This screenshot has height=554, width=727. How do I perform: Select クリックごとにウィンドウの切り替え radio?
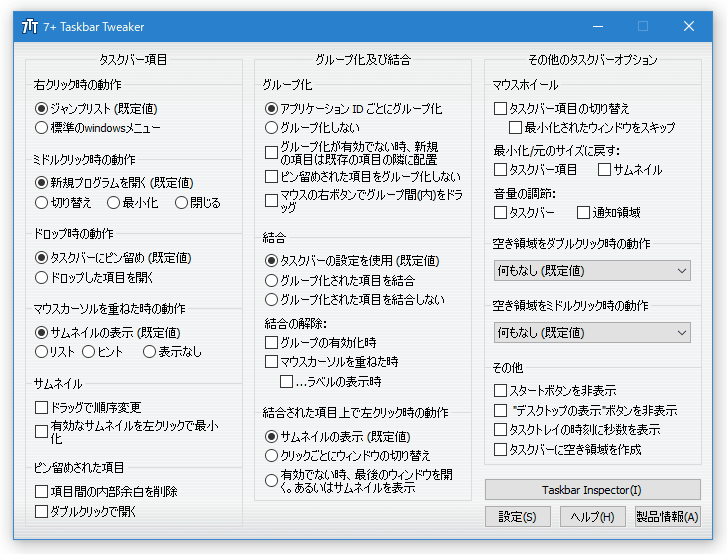[271, 456]
